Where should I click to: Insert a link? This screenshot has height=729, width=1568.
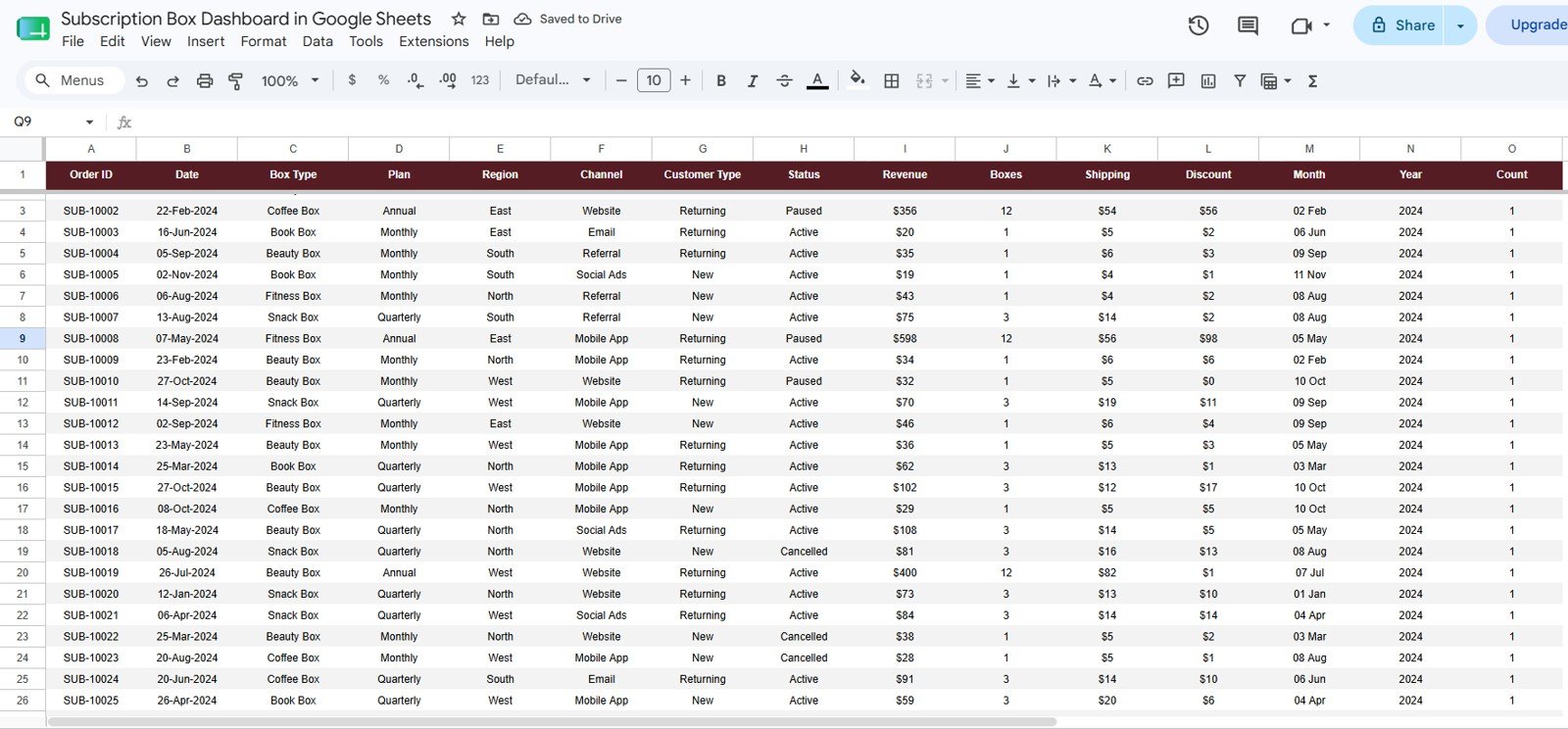click(x=1145, y=80)
